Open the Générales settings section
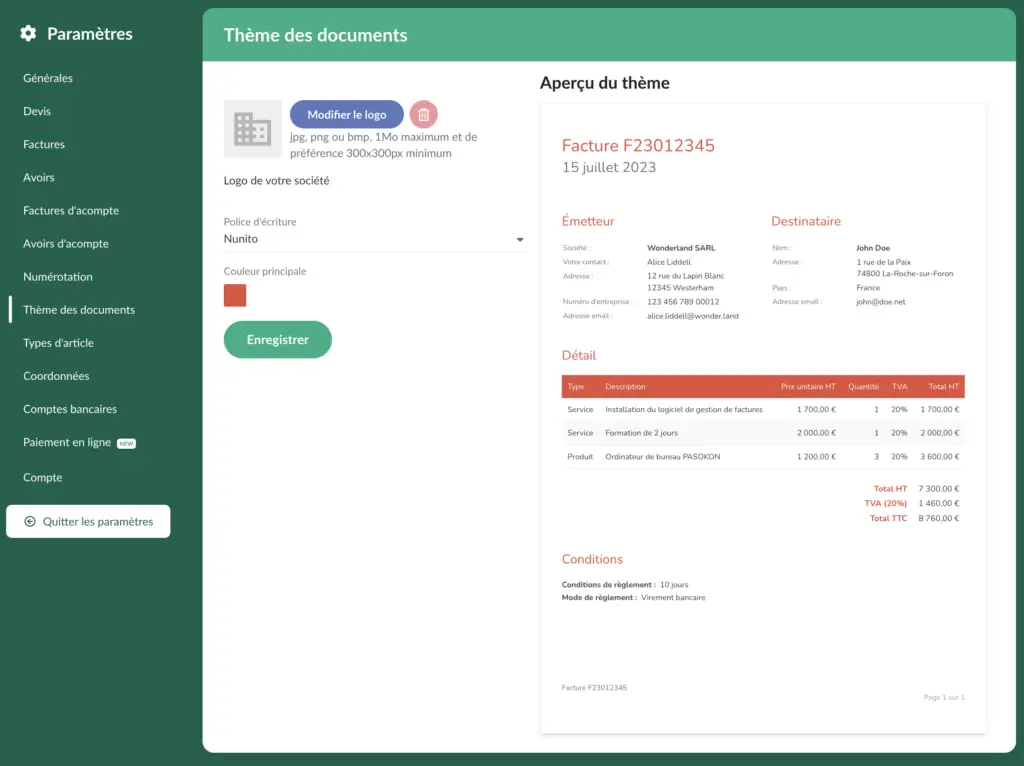The image size is (1024, 766). [x=48, y=78]
